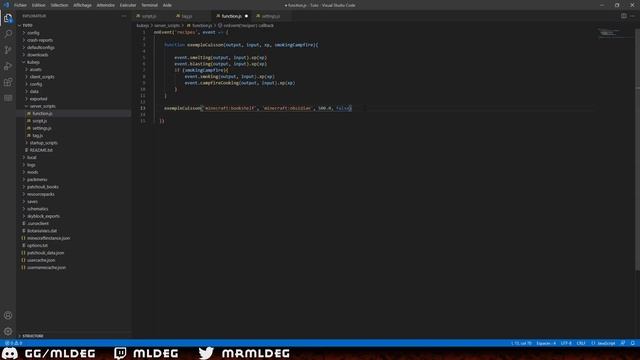Click the VS Code logo in title bar
Image resolution: width=640 pixels, height=360 pixels.
coord(6,5)
